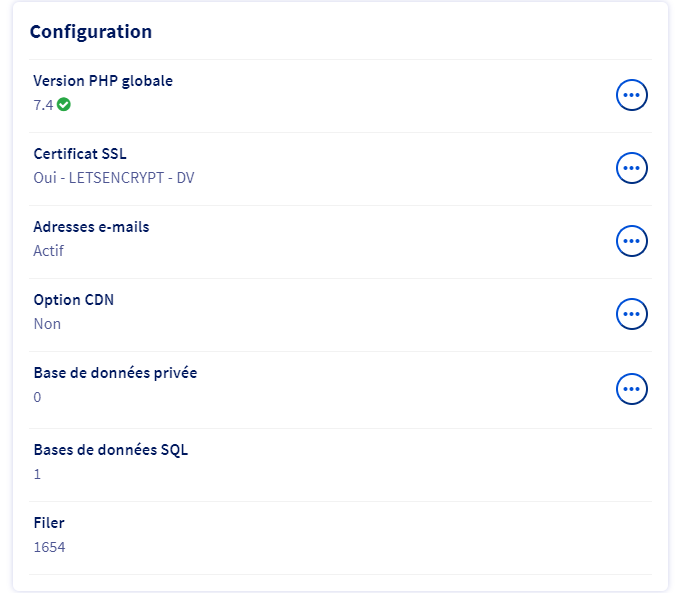Viewport: 682px width, 593px height.
Task: Click the Non value under Option CDN
Action: [47, 323]
